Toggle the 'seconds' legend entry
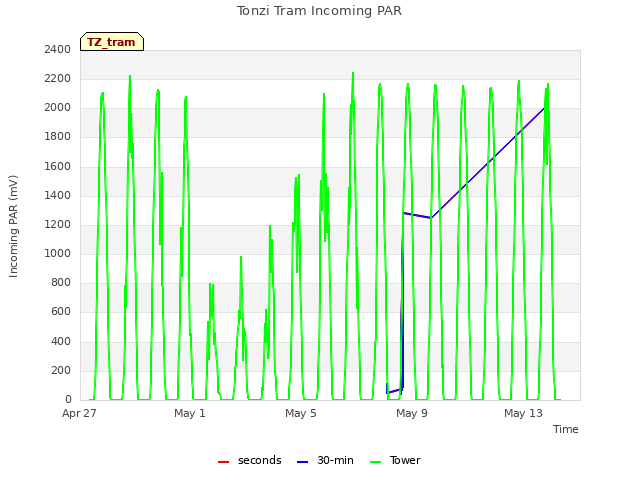 pos(250,460)
